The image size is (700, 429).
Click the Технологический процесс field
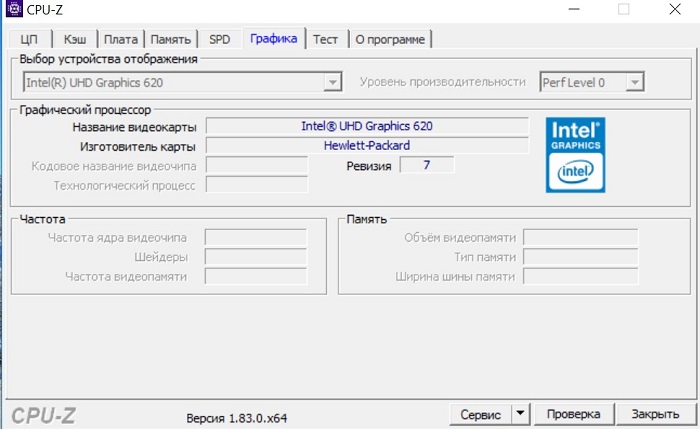tap(257, 184)
